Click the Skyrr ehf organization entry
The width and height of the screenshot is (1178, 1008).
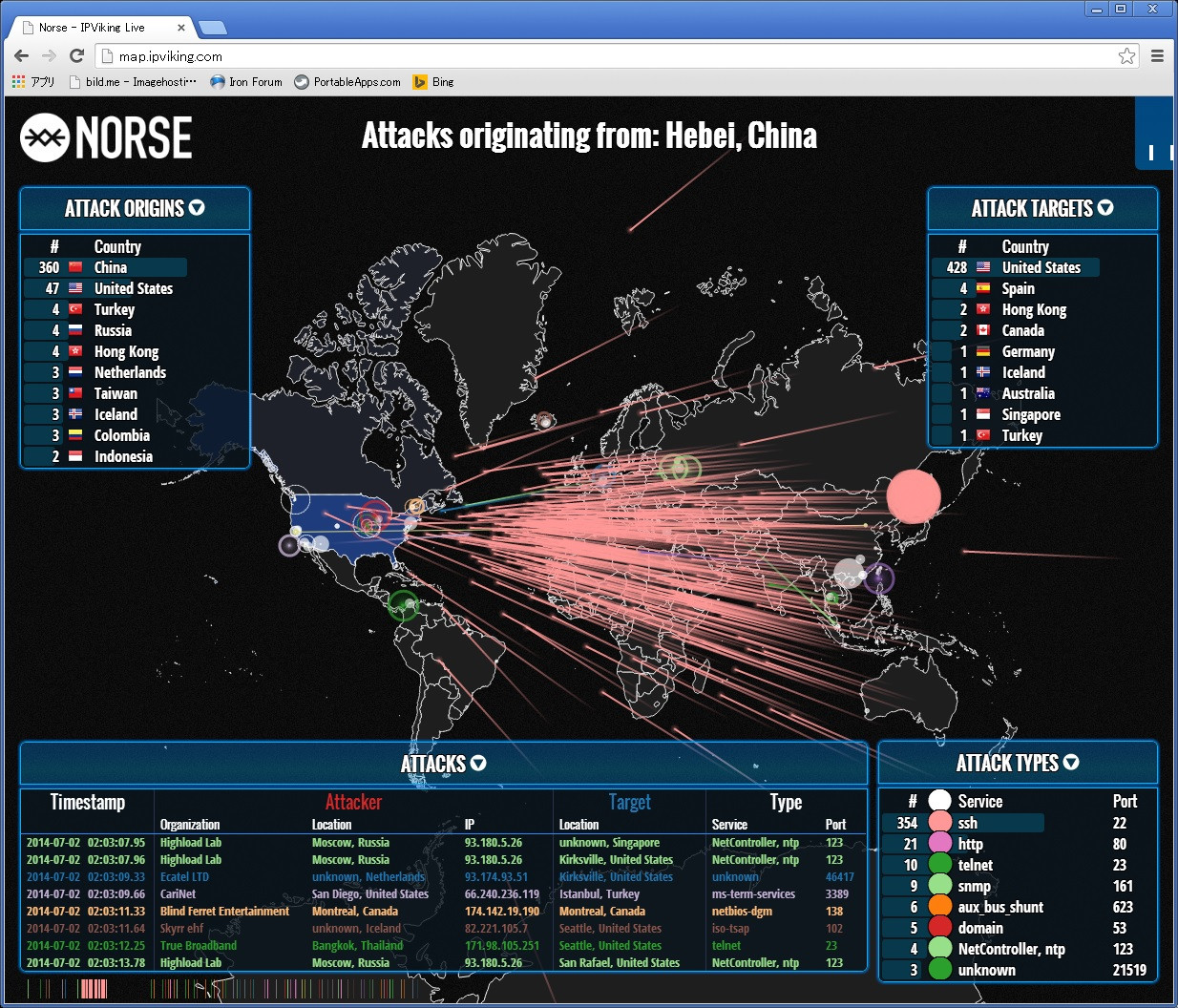tap(181, 929)
